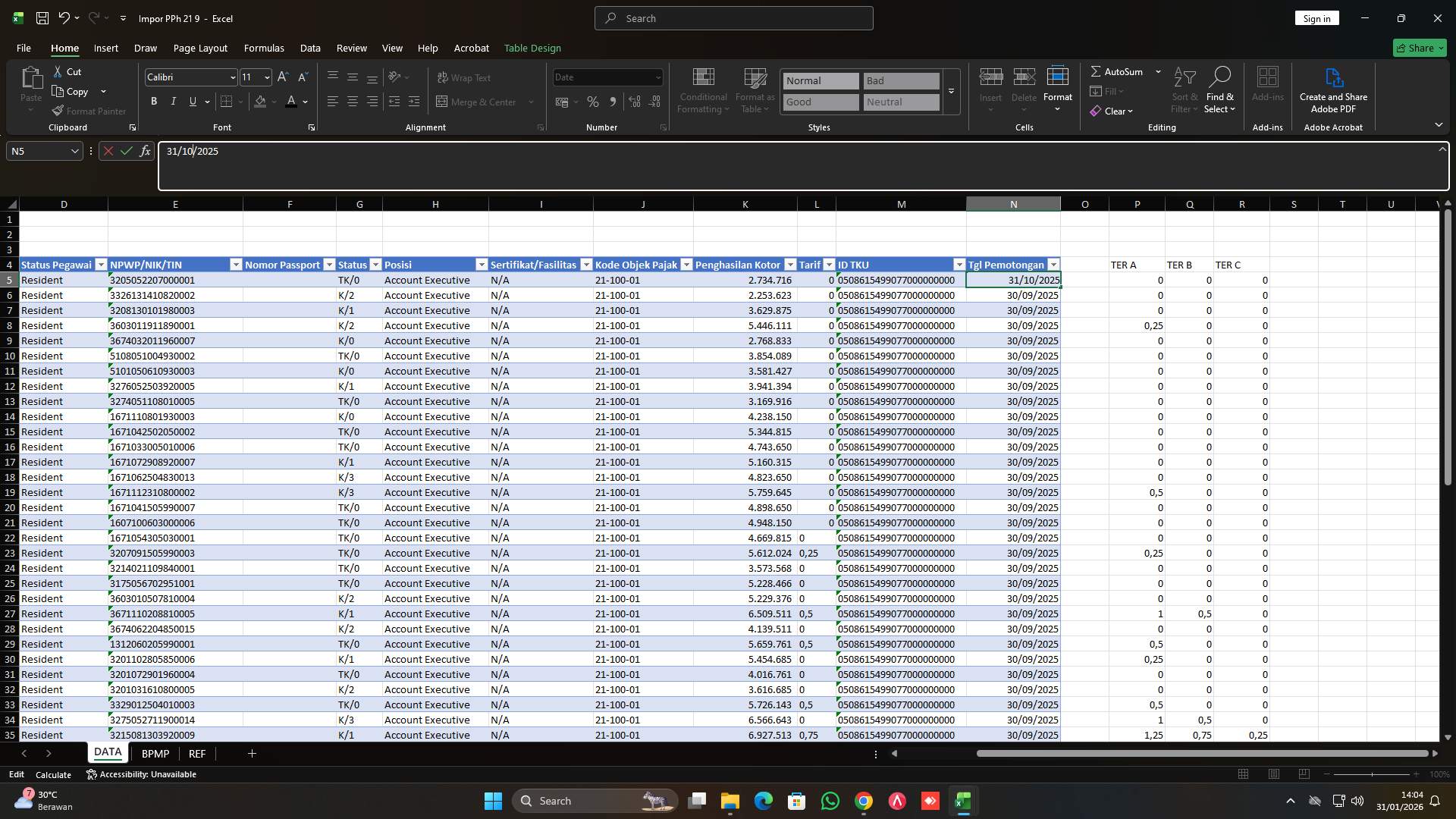Open Find & Select
Screen dimensions: 1456x819
pyautogui.click(x=1220, y=91)
